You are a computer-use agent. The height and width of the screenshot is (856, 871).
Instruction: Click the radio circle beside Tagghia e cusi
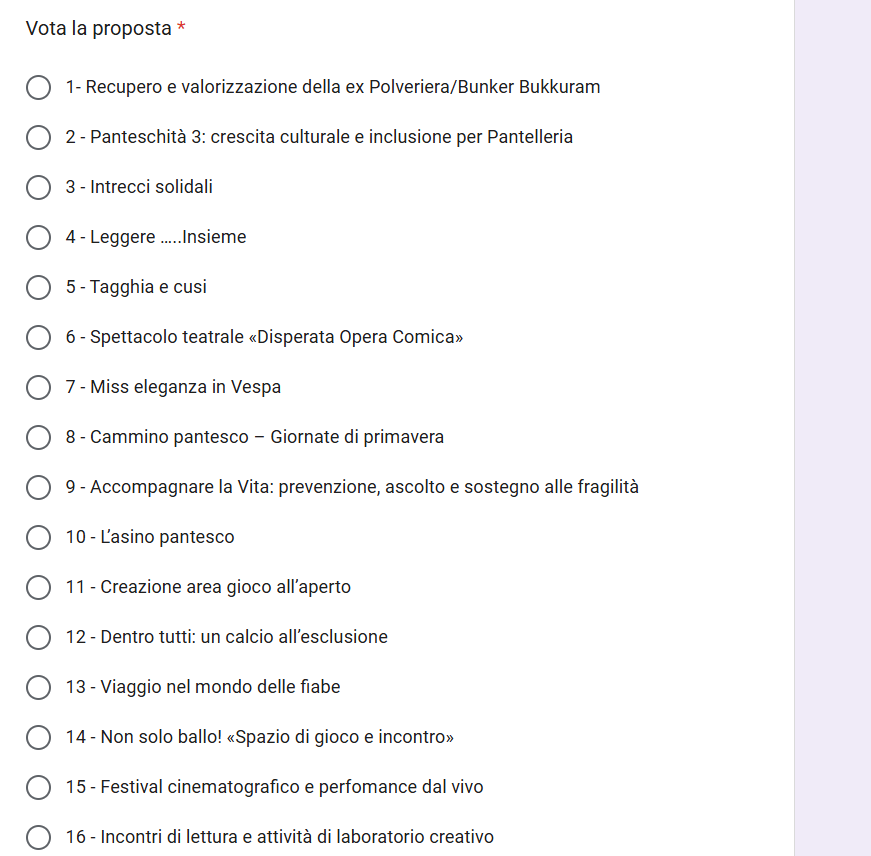coord(38,287)
